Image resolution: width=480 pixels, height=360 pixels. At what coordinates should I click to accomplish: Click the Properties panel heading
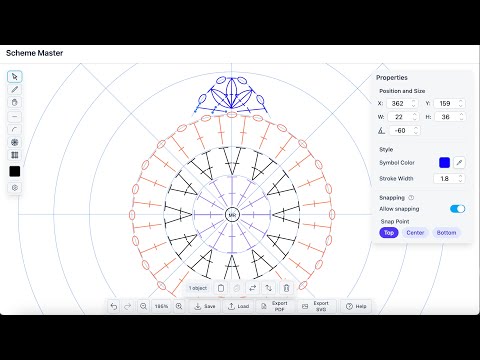[392, 78]
